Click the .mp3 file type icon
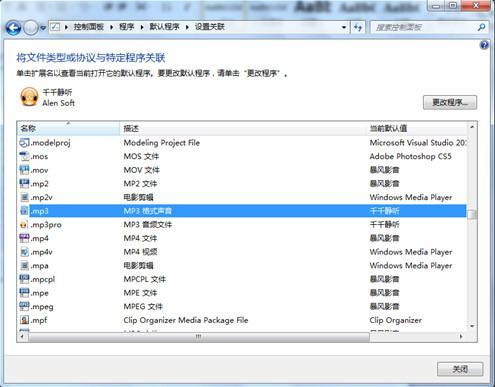Screen dimensions: 495x387 pos(24,211)
